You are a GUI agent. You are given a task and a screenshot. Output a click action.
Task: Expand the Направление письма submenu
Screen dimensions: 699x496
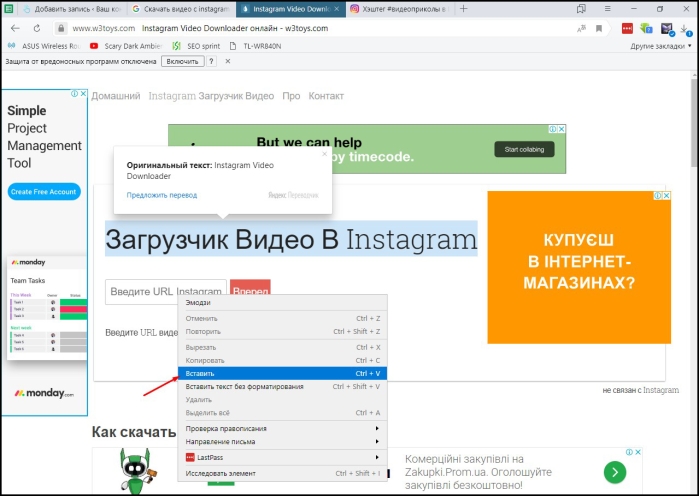(x=282, y=442)
